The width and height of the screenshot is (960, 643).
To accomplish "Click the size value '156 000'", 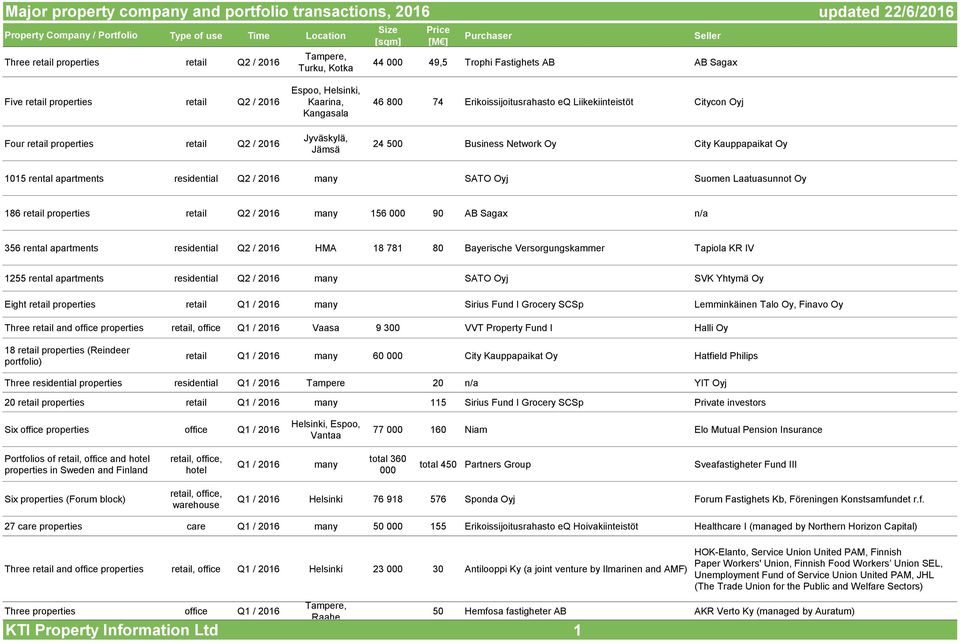I will pyautogui.click(x=388, y=213).
